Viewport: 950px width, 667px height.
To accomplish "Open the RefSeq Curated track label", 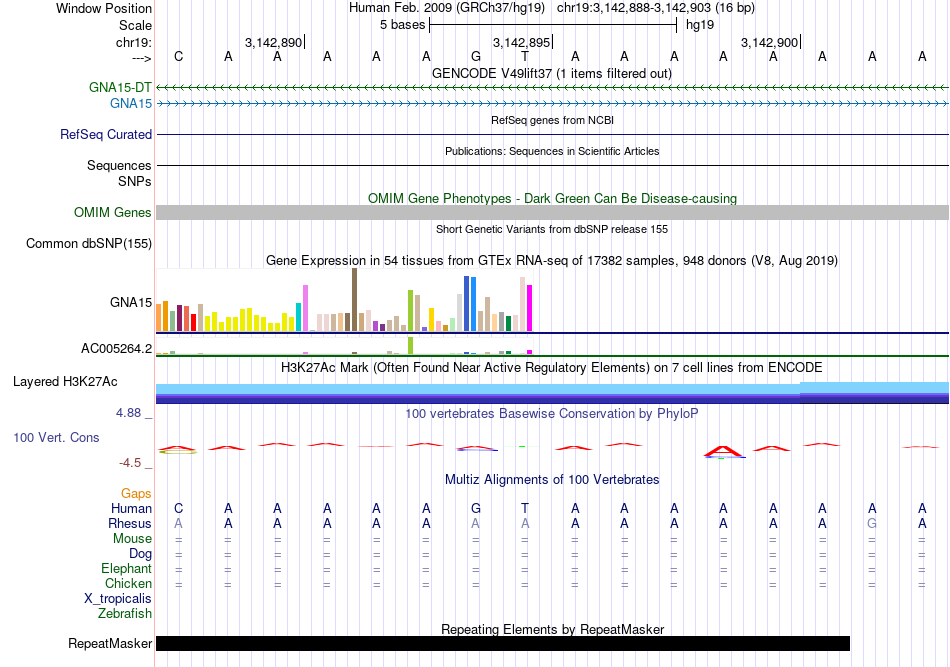I will [x=106, y=134].
